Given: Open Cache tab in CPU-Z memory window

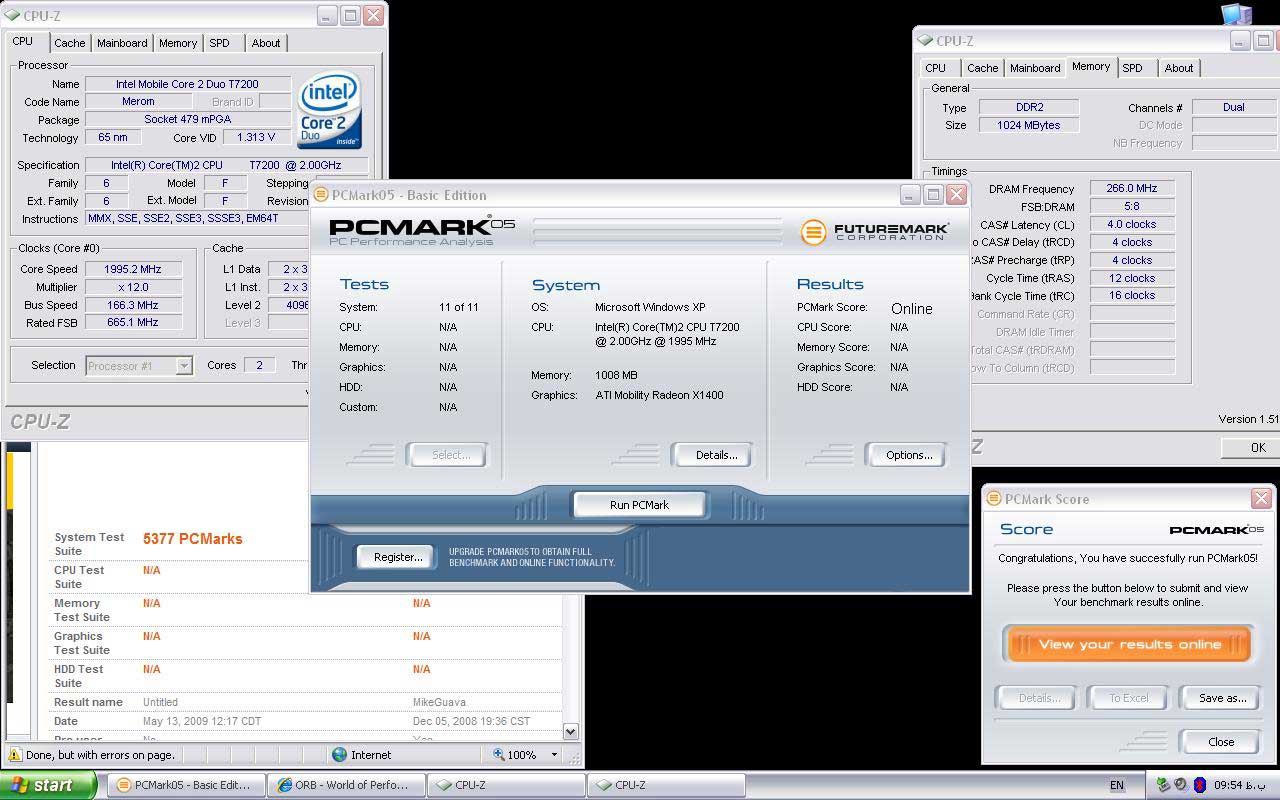Looking at the screenshot, I should 982,68.
